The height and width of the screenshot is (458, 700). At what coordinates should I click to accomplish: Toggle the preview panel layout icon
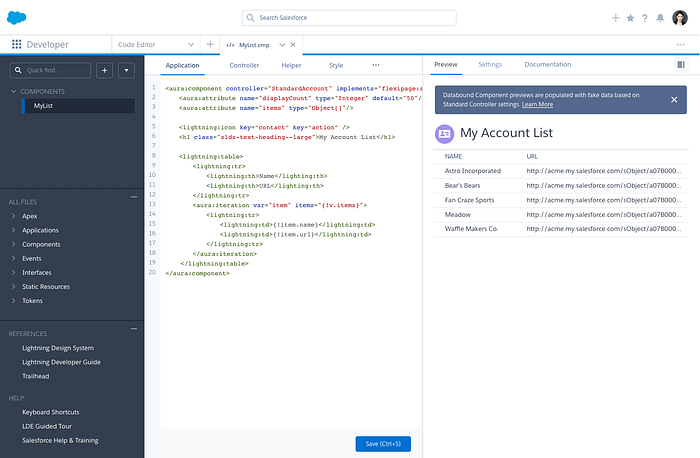tap(681, 65)
